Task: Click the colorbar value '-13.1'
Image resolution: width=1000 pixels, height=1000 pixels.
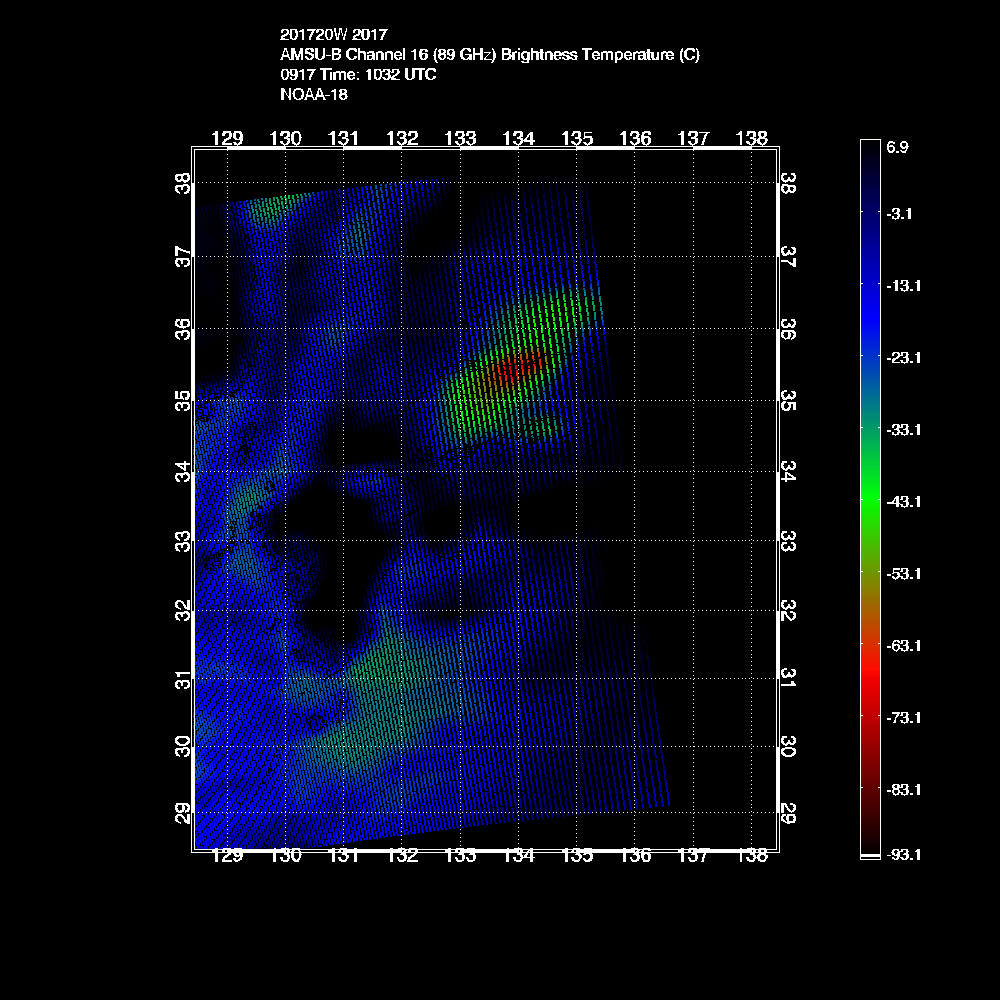Action: [904, 286]
